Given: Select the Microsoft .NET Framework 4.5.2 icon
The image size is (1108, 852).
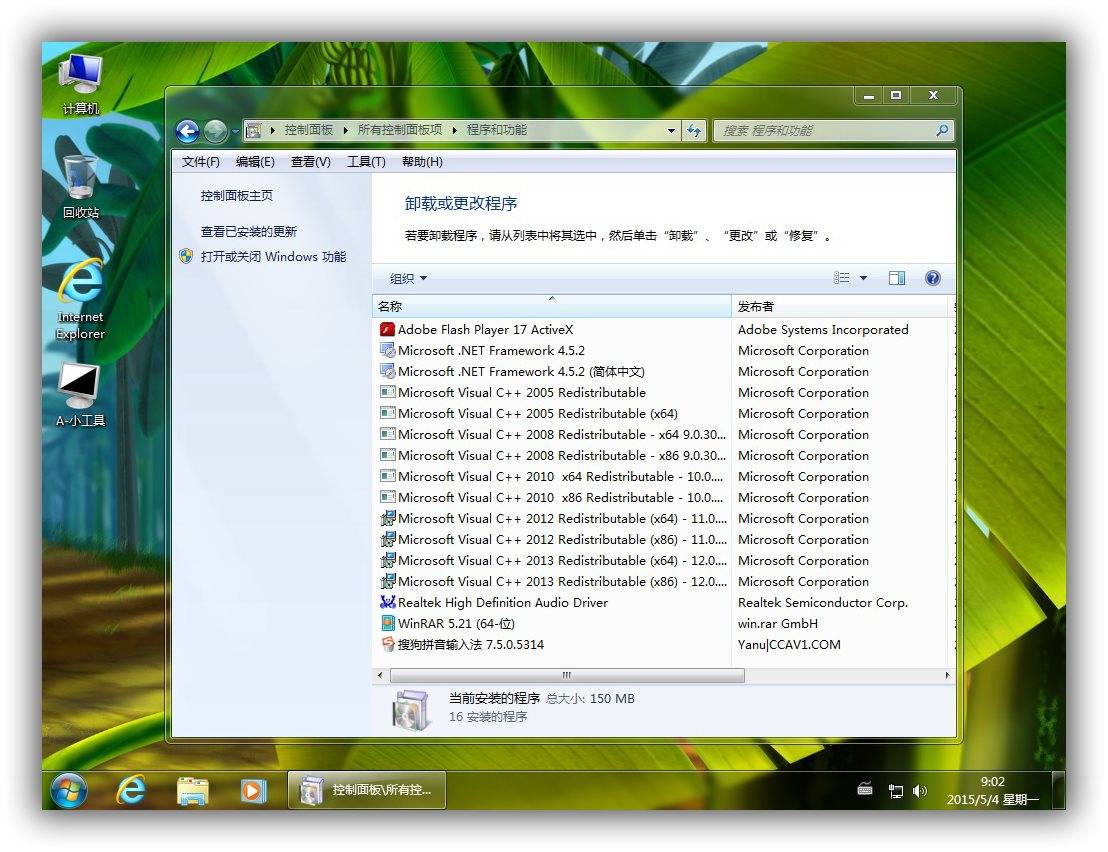Looking at the screenshot, I should click(387, 350).
